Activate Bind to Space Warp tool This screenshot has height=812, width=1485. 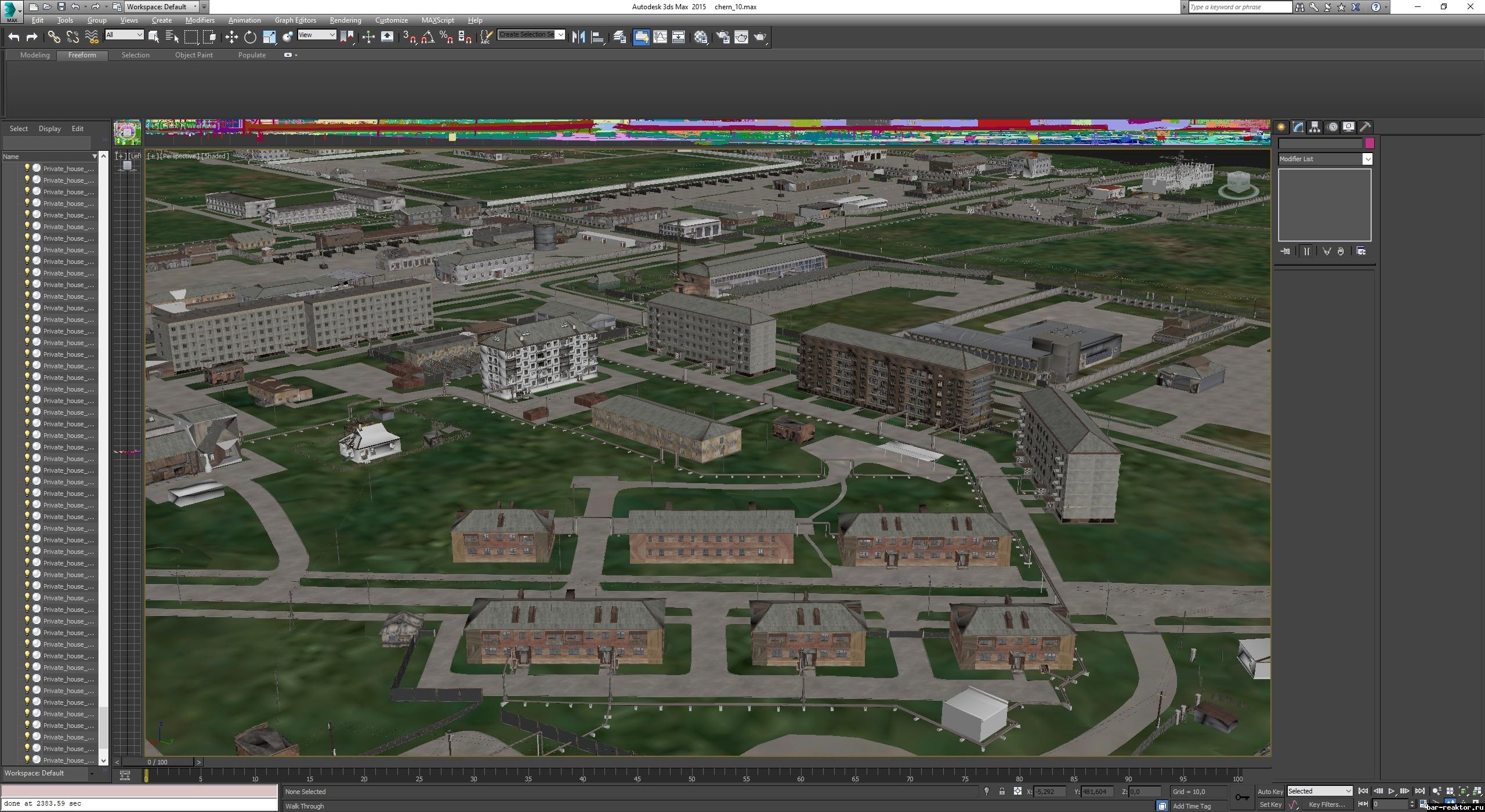[x=92, y=37]
